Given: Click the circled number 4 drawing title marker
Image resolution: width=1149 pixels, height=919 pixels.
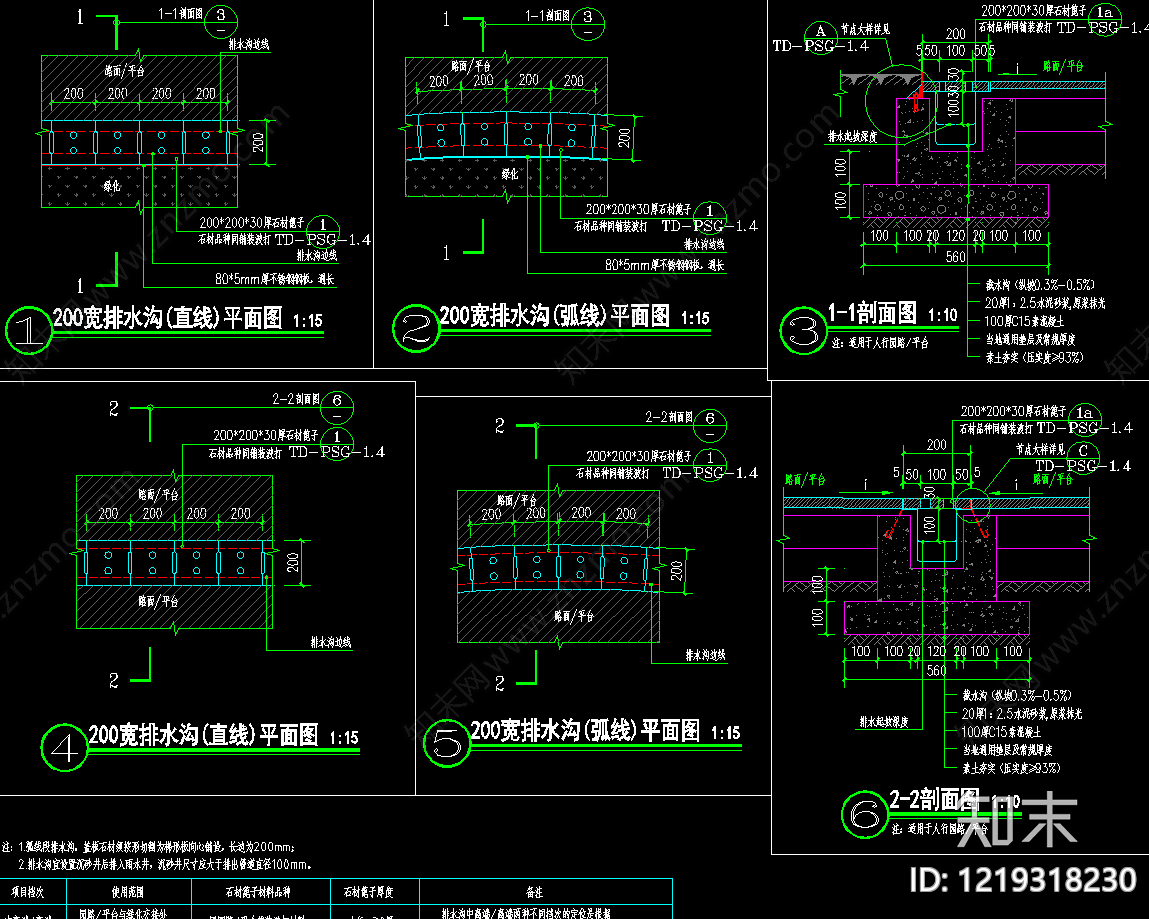Looking at the screenshot, I should (x=64, y=748).
